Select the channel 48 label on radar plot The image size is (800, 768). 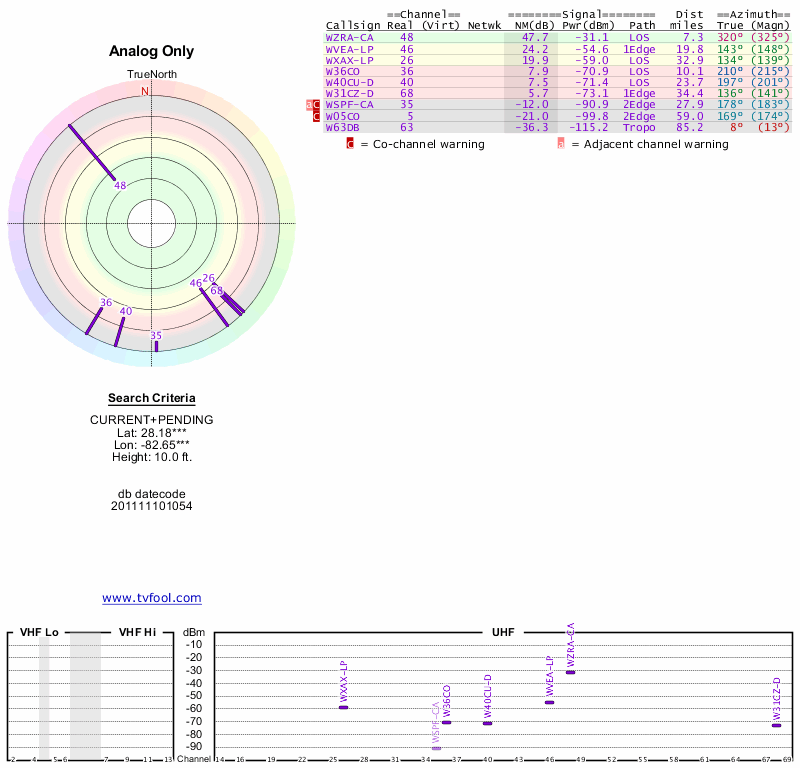[x=120, y=185]
